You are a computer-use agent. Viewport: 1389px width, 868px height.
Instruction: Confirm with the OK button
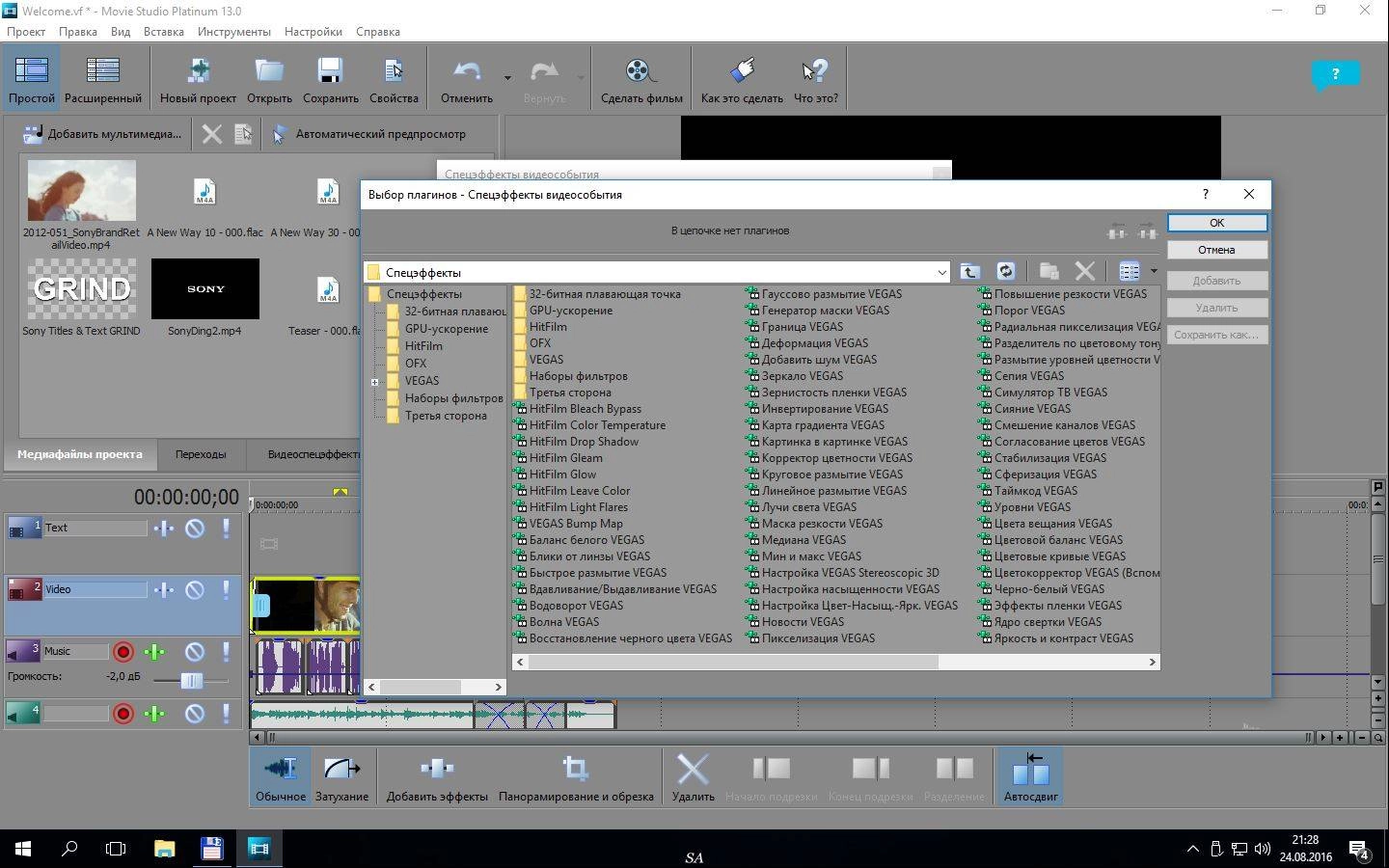coord(1216,223)
